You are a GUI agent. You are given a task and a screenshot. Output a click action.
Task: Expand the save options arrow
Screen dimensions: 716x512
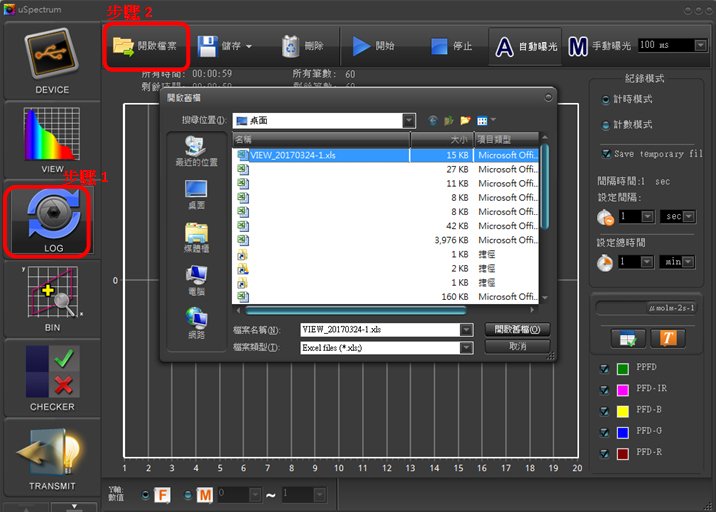(249, 46)
